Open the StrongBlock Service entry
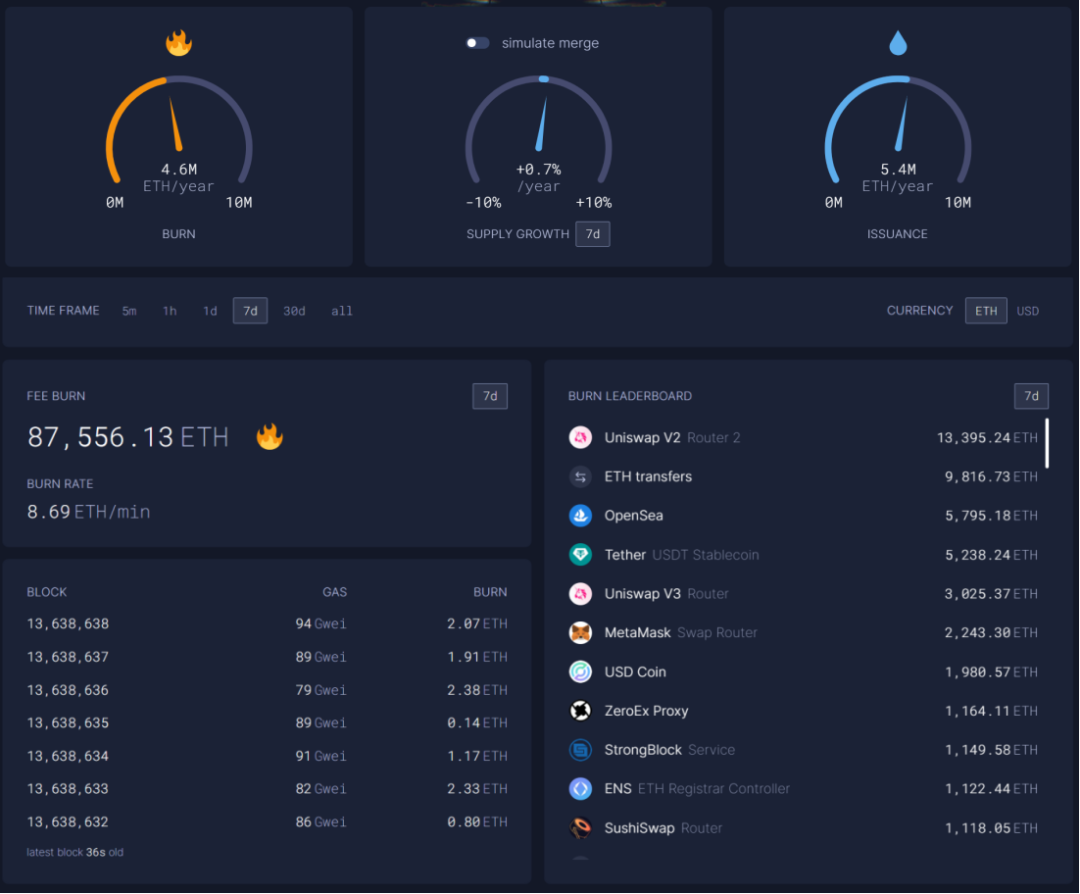 [803, 749]
